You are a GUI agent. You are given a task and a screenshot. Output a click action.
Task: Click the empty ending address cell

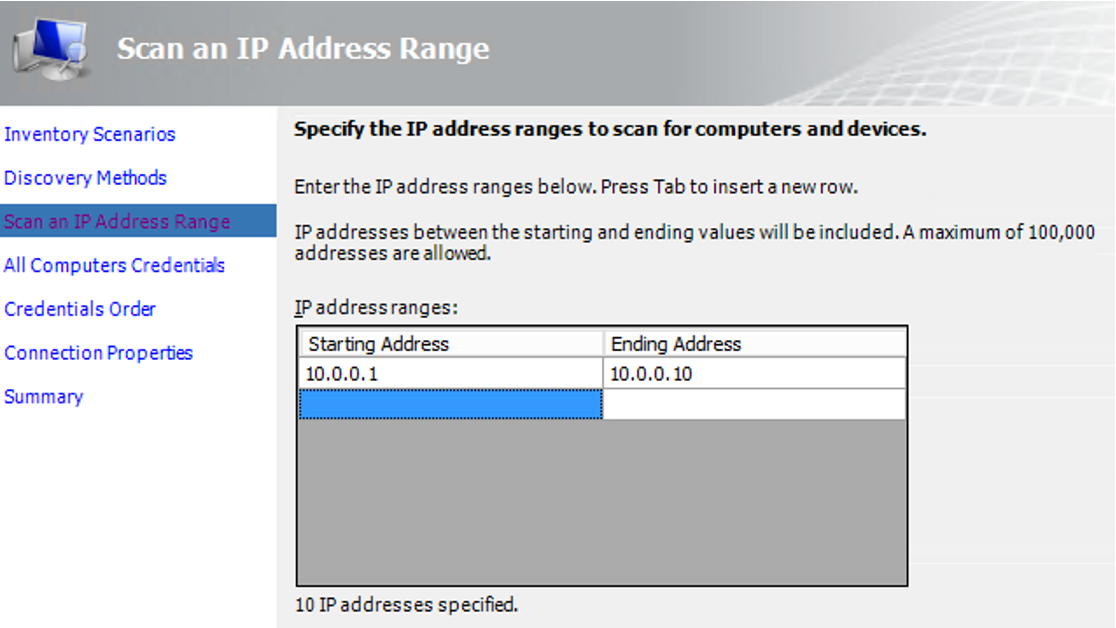[x=754, y=404]
